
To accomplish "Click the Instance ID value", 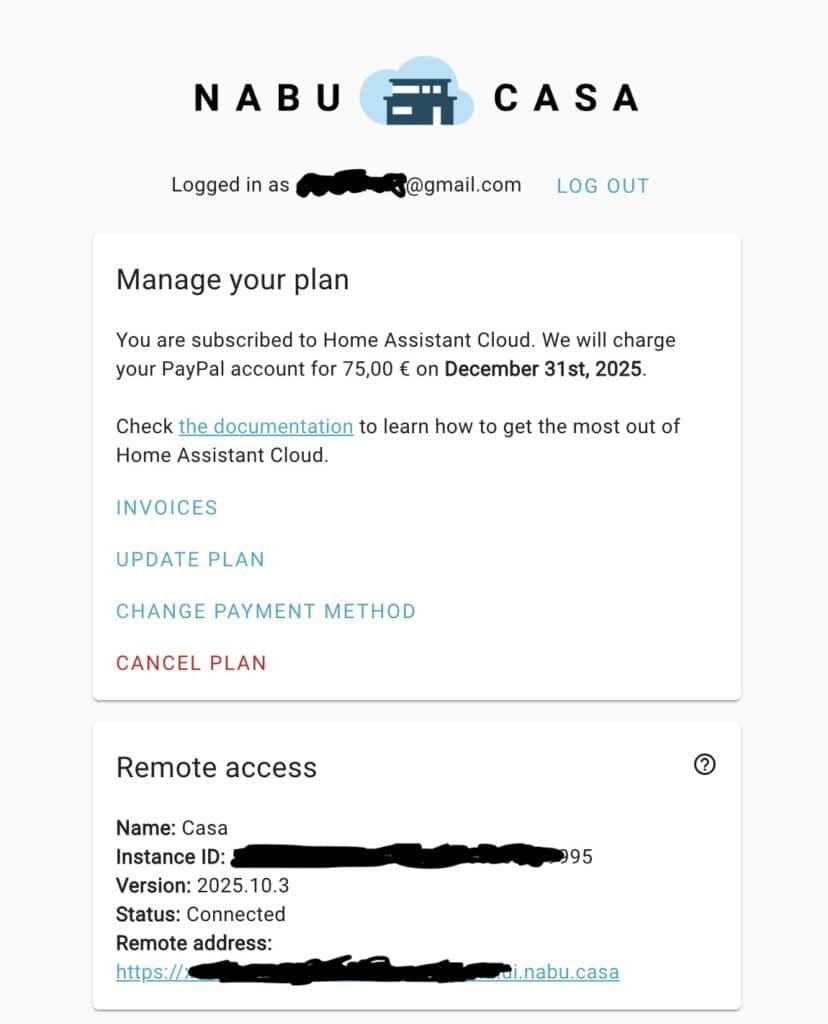I will [x=412, y=857].
